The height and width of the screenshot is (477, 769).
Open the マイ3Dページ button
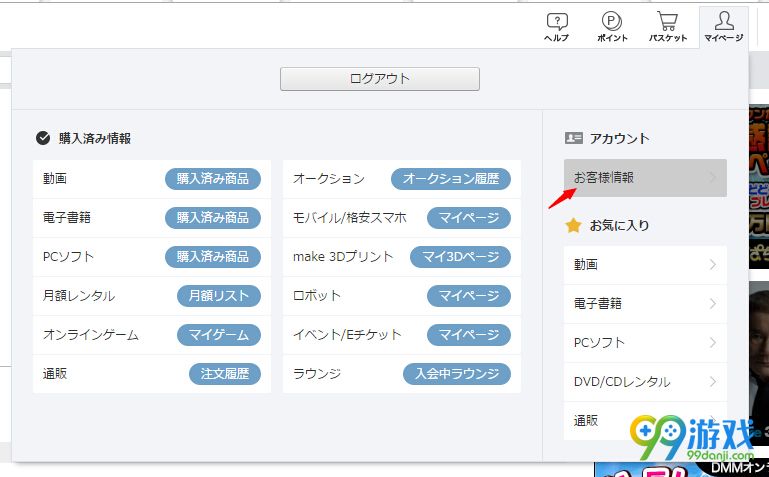coord(461,257)
